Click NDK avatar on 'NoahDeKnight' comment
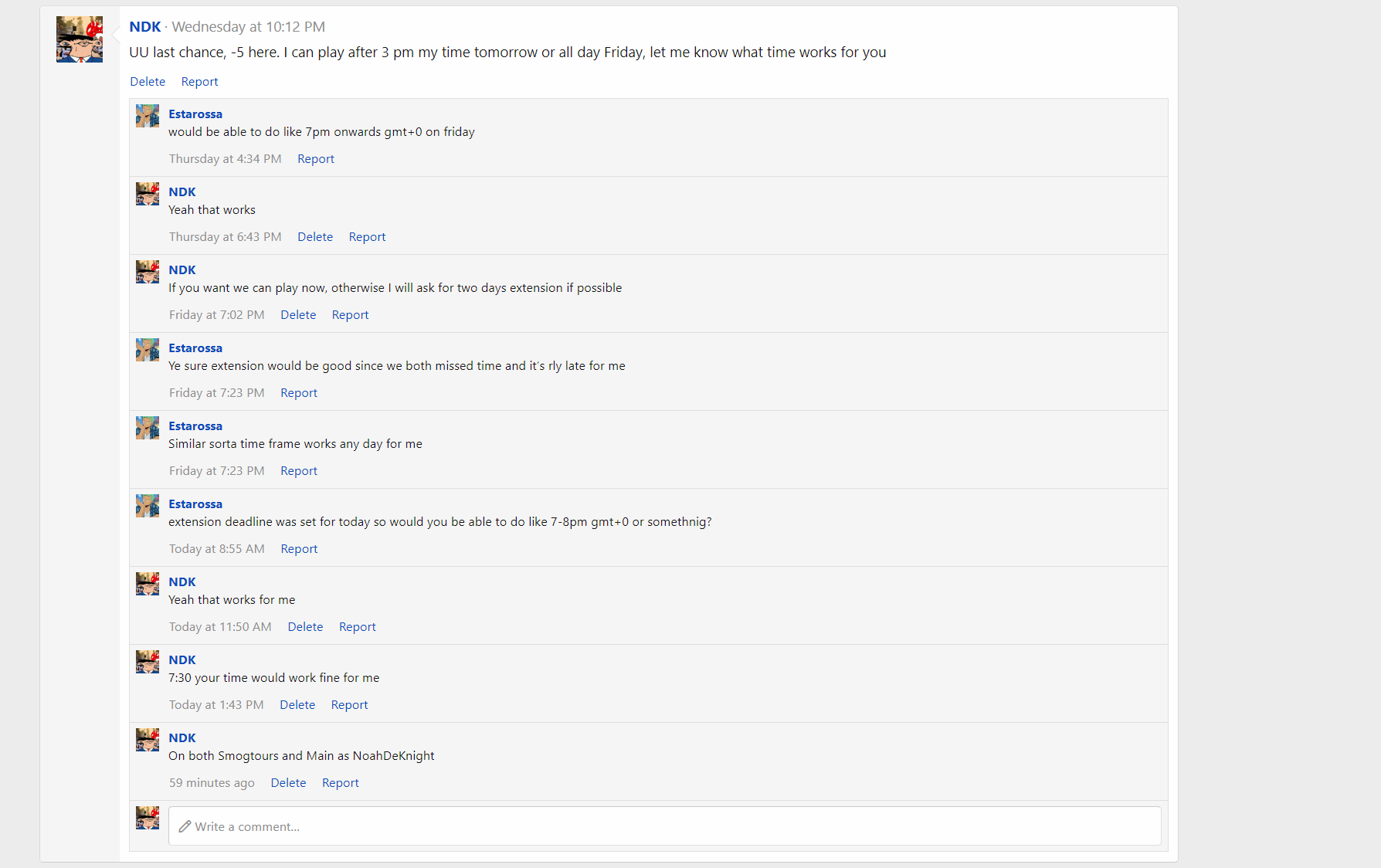This screenshot has height=868, width=1381. tap(148, 740)
